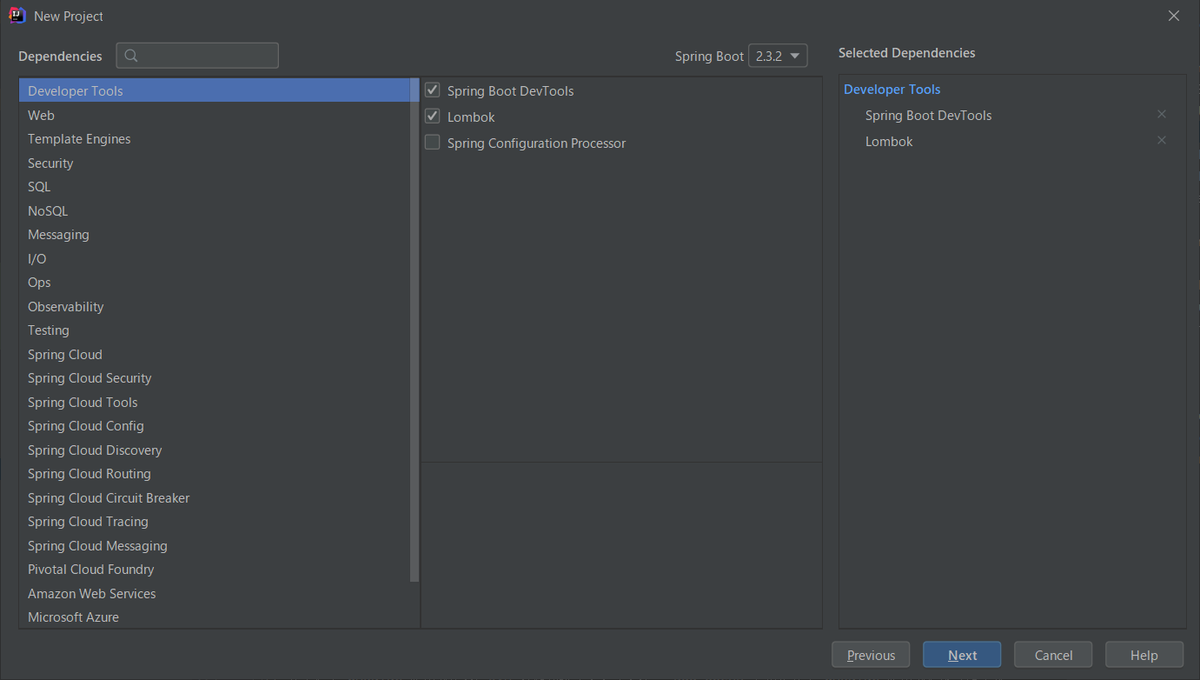
Task: Click Developer Tools heading in selected dependencies
Action: (892, 90)
